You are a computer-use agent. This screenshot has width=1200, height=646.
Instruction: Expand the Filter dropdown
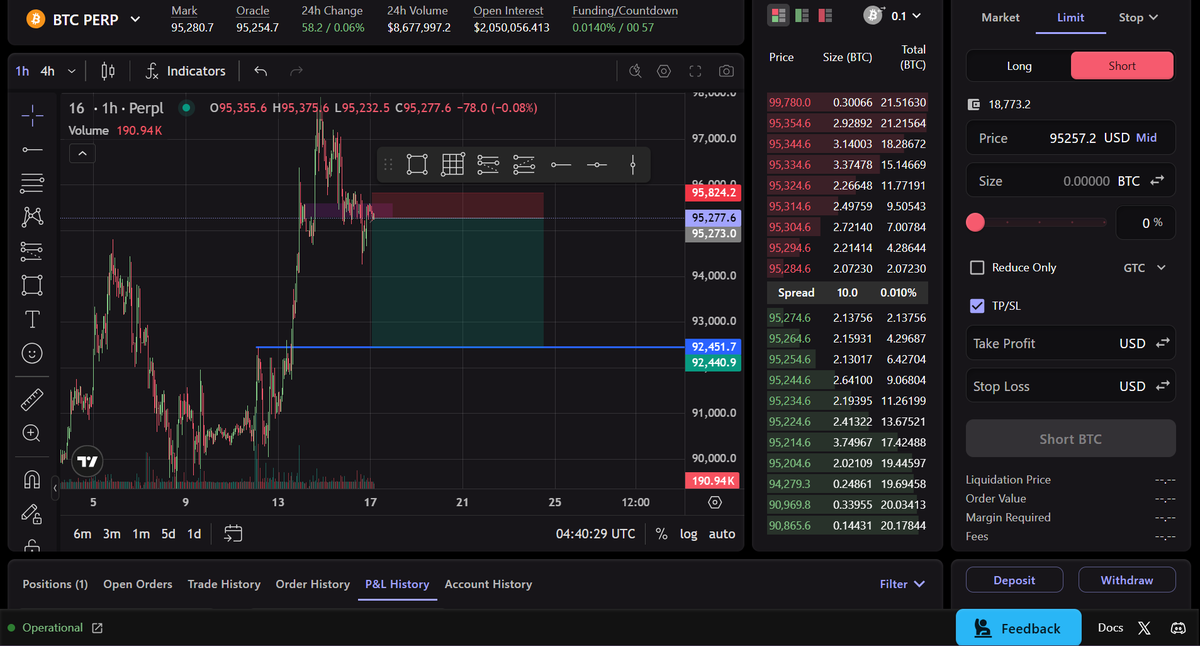(902, 584)
